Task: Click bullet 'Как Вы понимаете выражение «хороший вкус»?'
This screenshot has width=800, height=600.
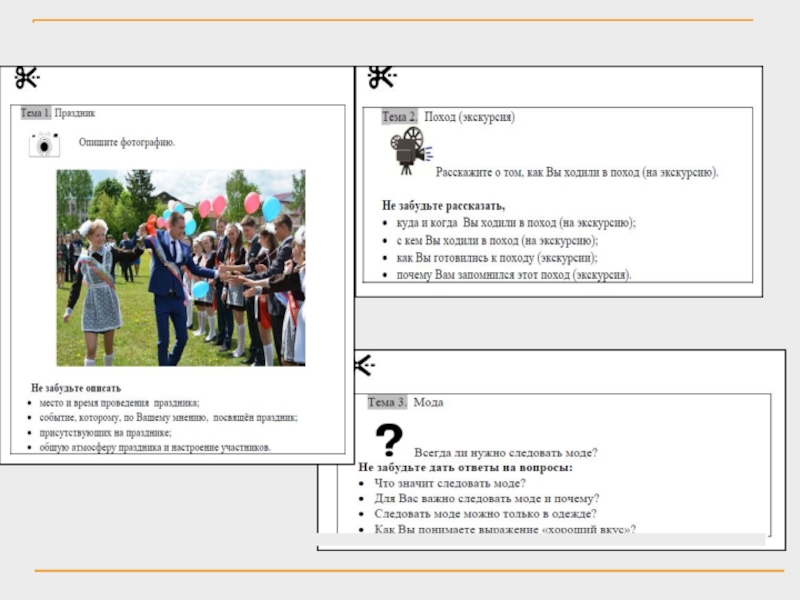Action: tap(505, 529)
